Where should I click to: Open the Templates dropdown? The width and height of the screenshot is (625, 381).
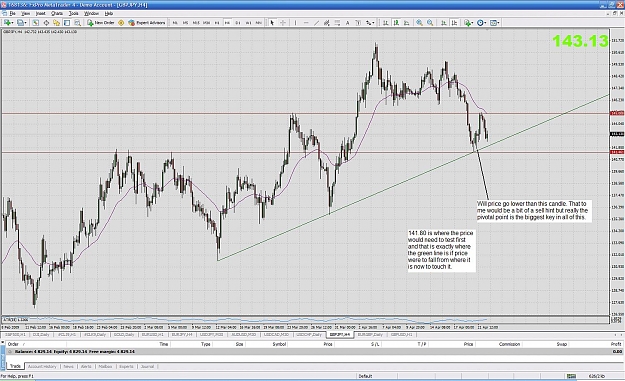click(495, 23)
